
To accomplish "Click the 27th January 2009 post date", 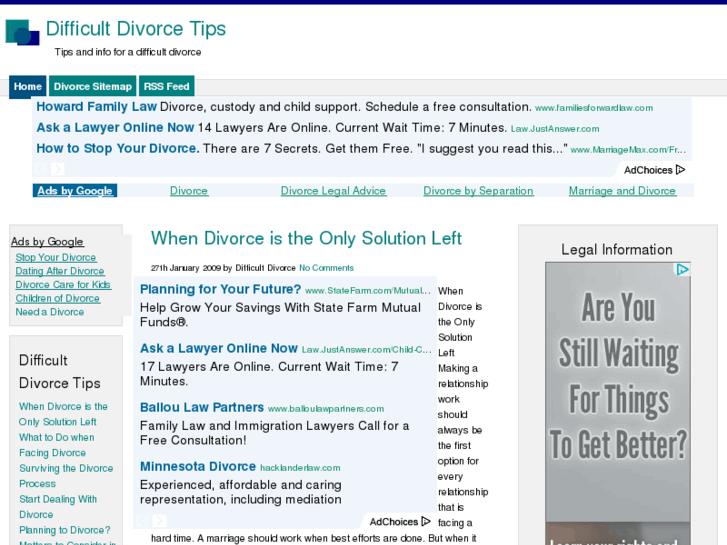I will pyautogui.click(x=185, y=268).
